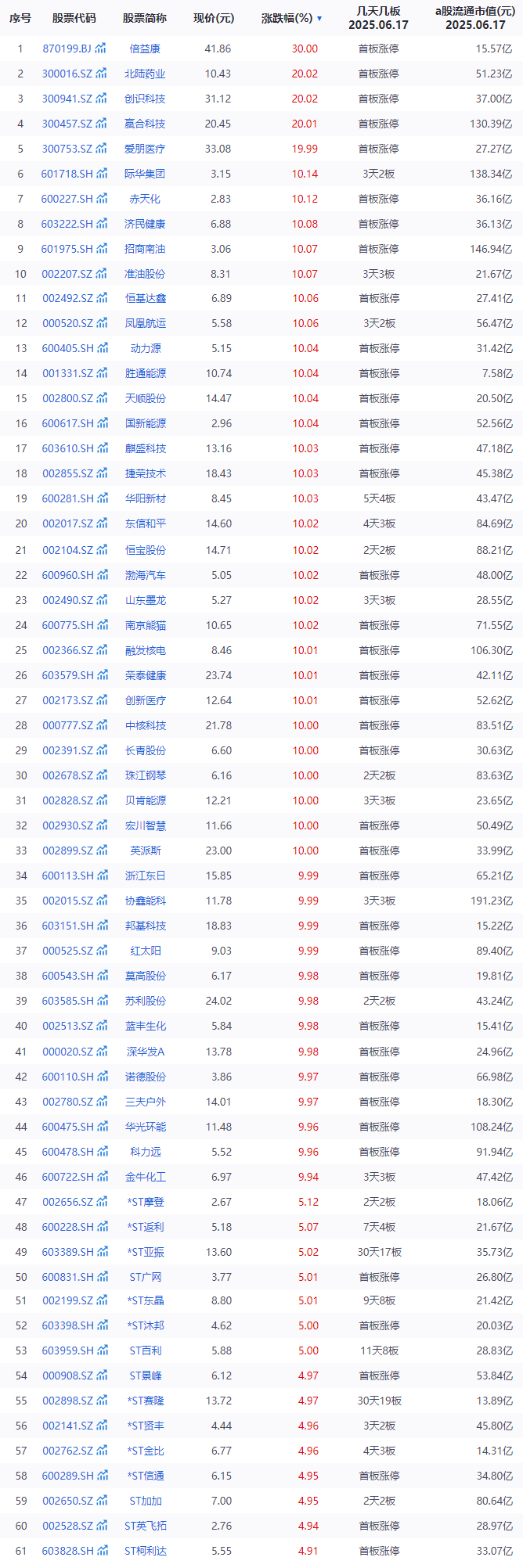Open chart icon next to 300016.SZ
This screenshot has width=523, height=1568.
tap(102, 74)
